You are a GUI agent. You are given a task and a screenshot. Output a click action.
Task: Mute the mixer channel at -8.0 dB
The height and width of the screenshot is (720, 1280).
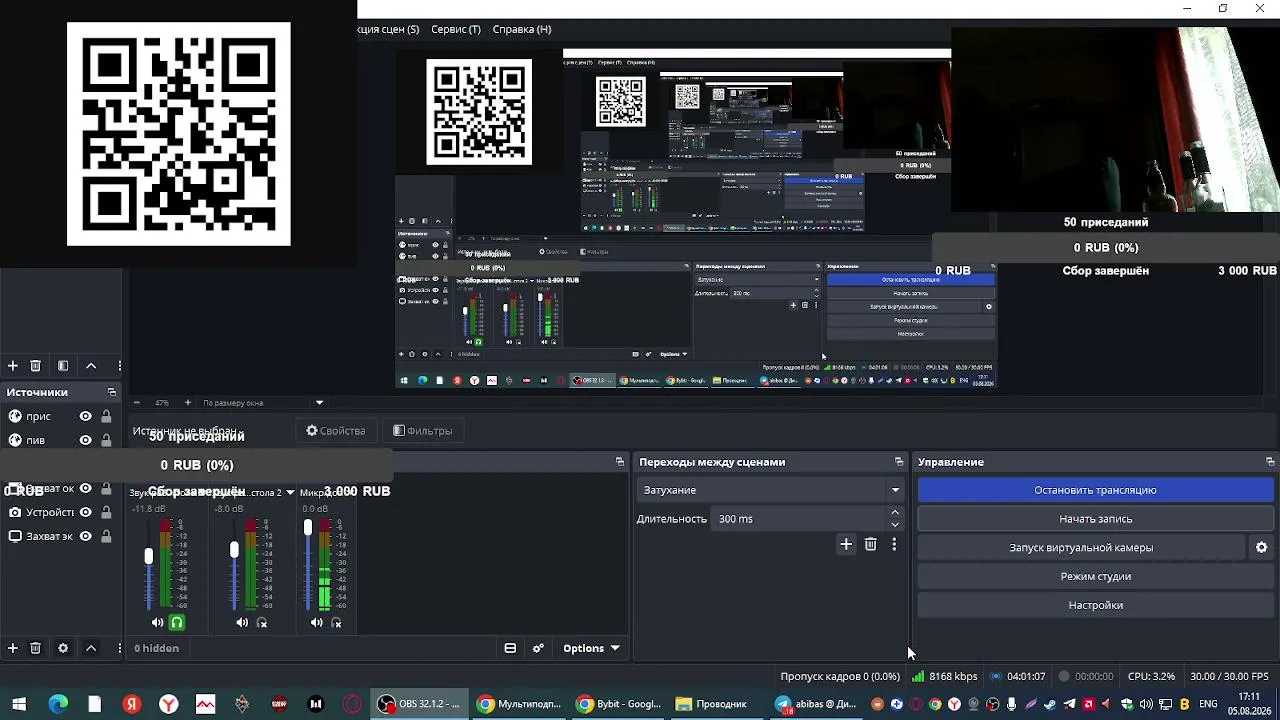point(242,623)
